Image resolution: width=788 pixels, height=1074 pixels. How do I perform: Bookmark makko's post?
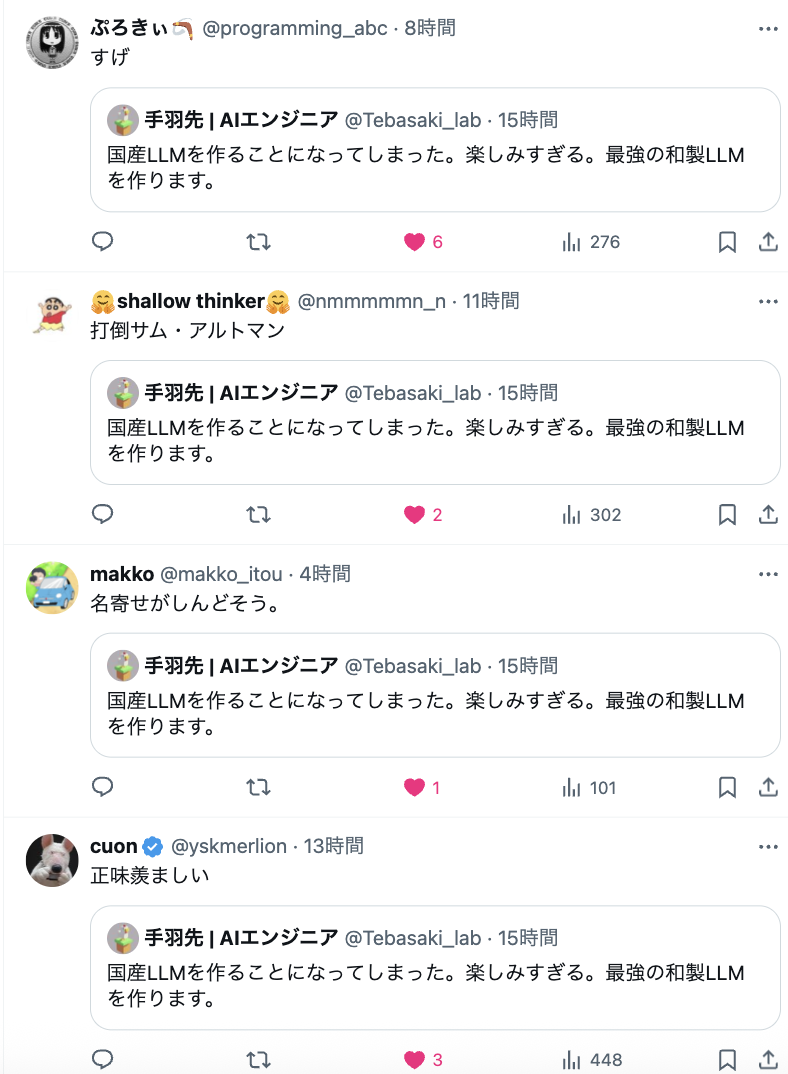(728, 788)
